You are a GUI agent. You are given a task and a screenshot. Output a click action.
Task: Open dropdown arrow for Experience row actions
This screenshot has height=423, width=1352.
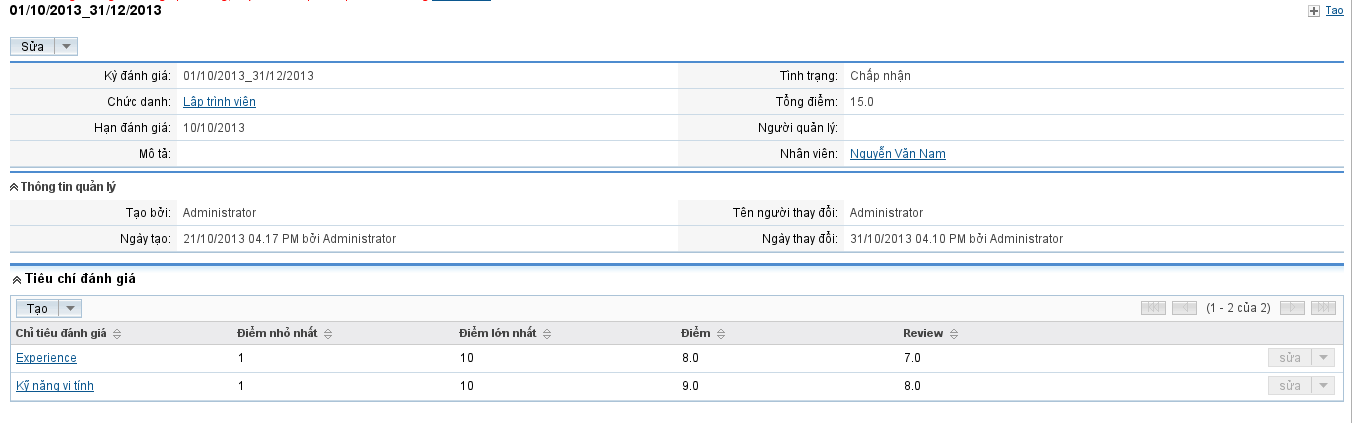1322,358
